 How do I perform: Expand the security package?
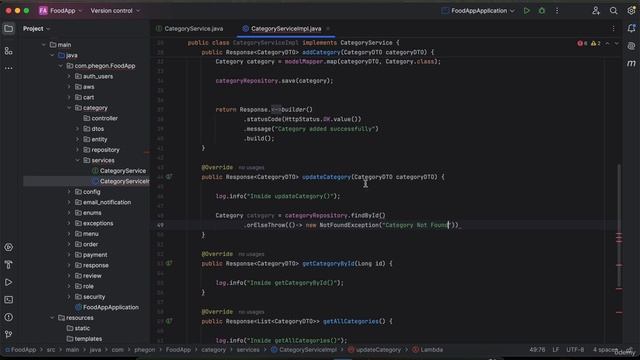point(69,297)
